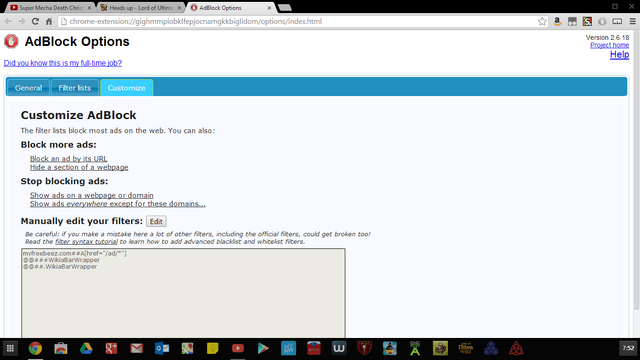The width and height of the screenshot is (640, 360).
Task: Open the Lord of Ultima Wiki shelf icon
Action: click(x=466, y=349)
